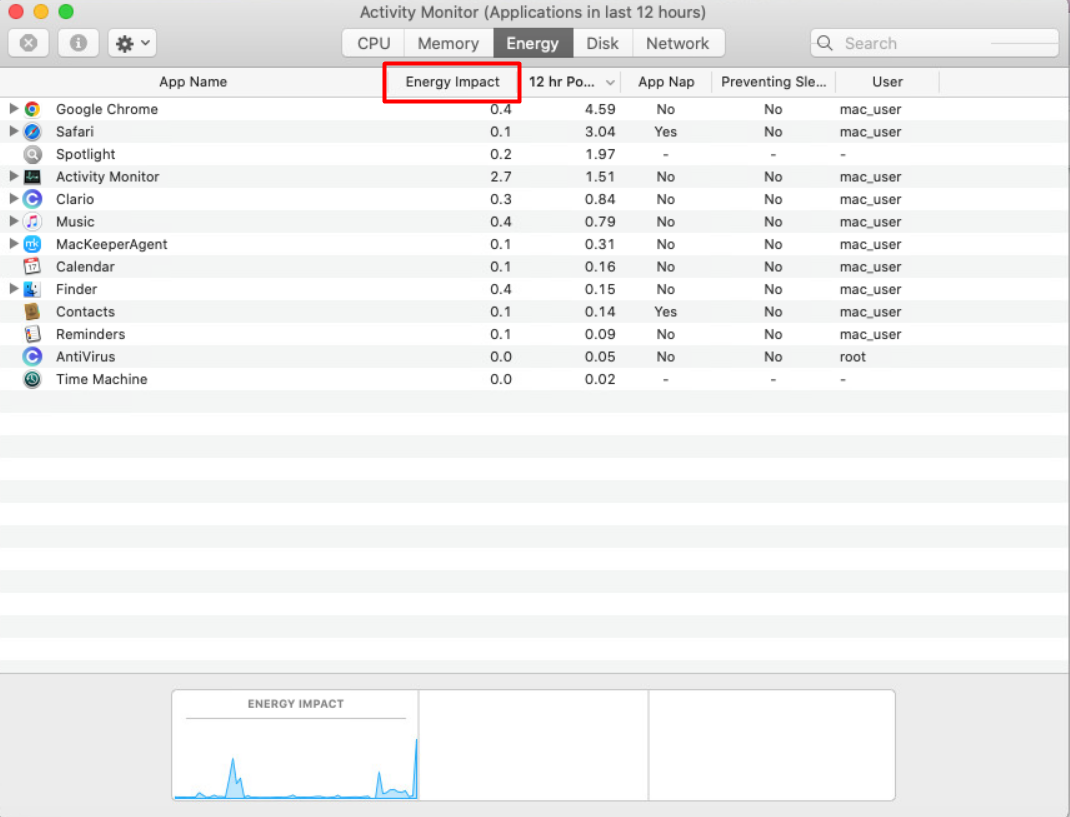This screenshot has height=817, width=1070.
Task: Select the Reminders row name
Action: [91, 334]
